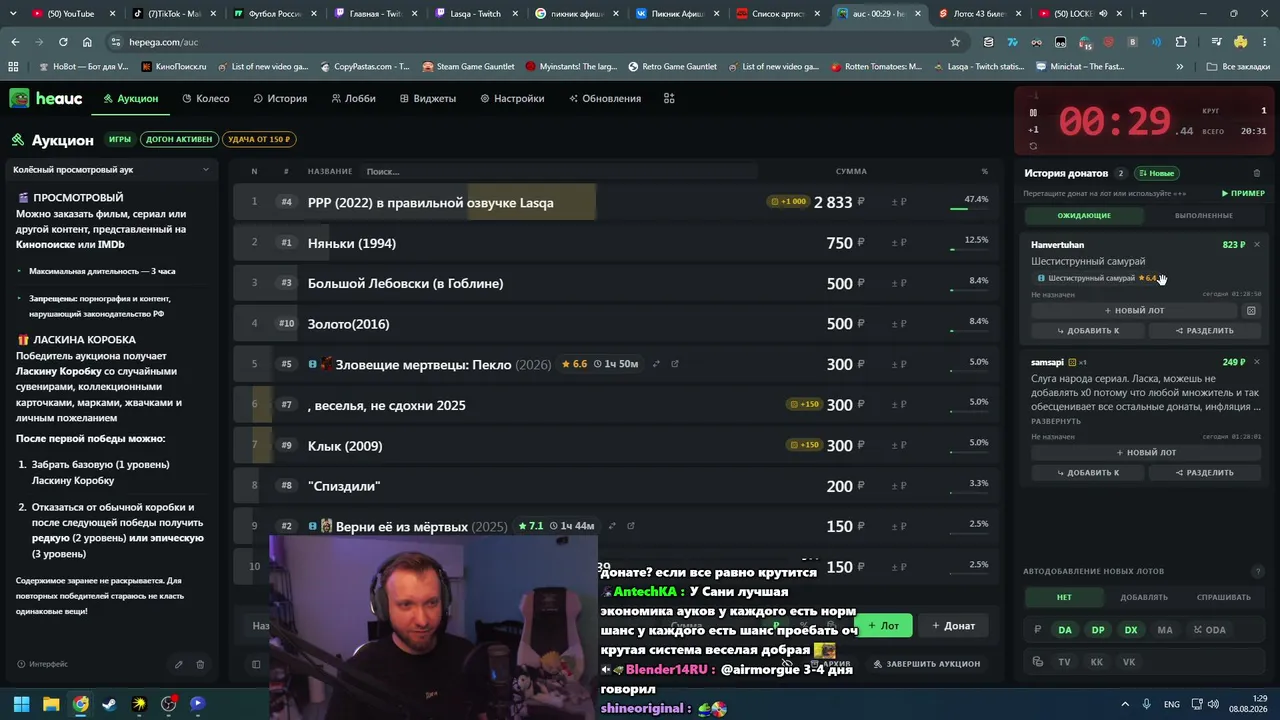Select the Спрашивать auto-add option
The width and height of the screenshot is (1280, 720).
[x=1224, y=597]
